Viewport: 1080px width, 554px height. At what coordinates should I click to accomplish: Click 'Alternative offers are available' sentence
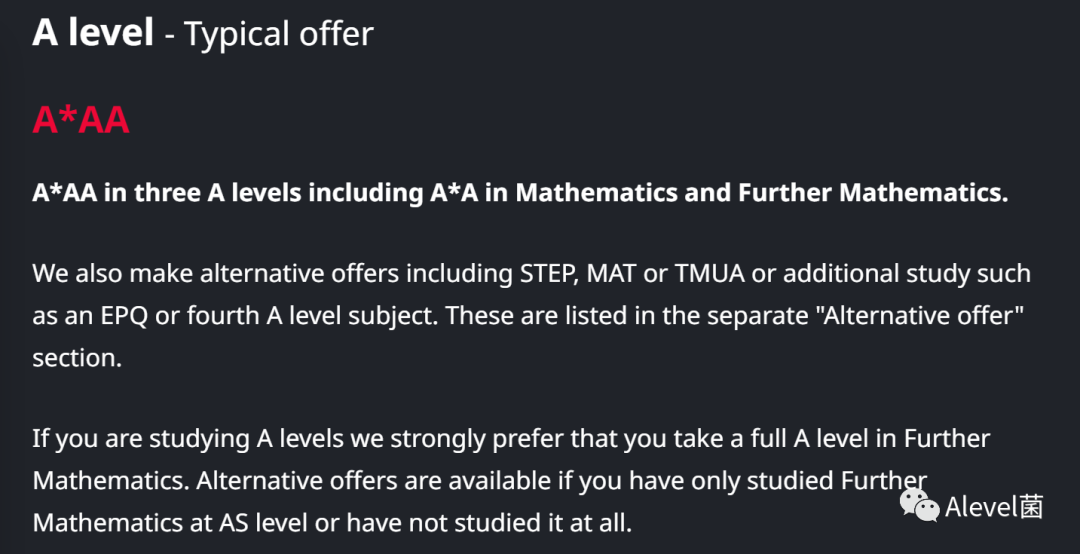[x=374, y=480]
